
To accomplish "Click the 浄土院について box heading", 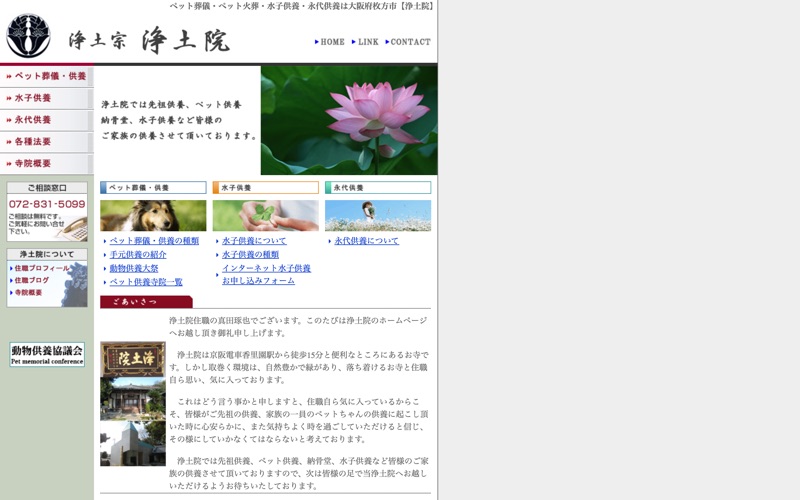I will click(x=47, y=254).
